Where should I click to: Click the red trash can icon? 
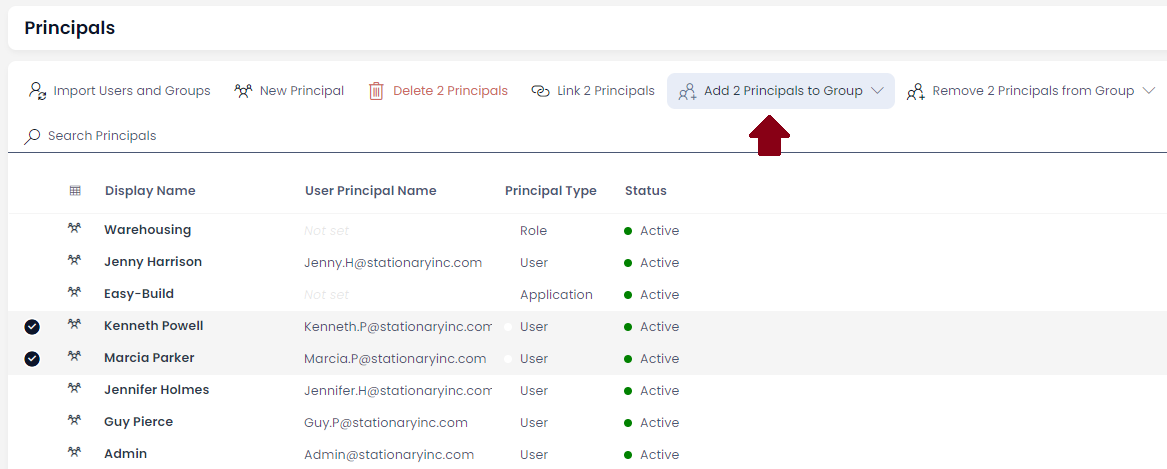377,91
